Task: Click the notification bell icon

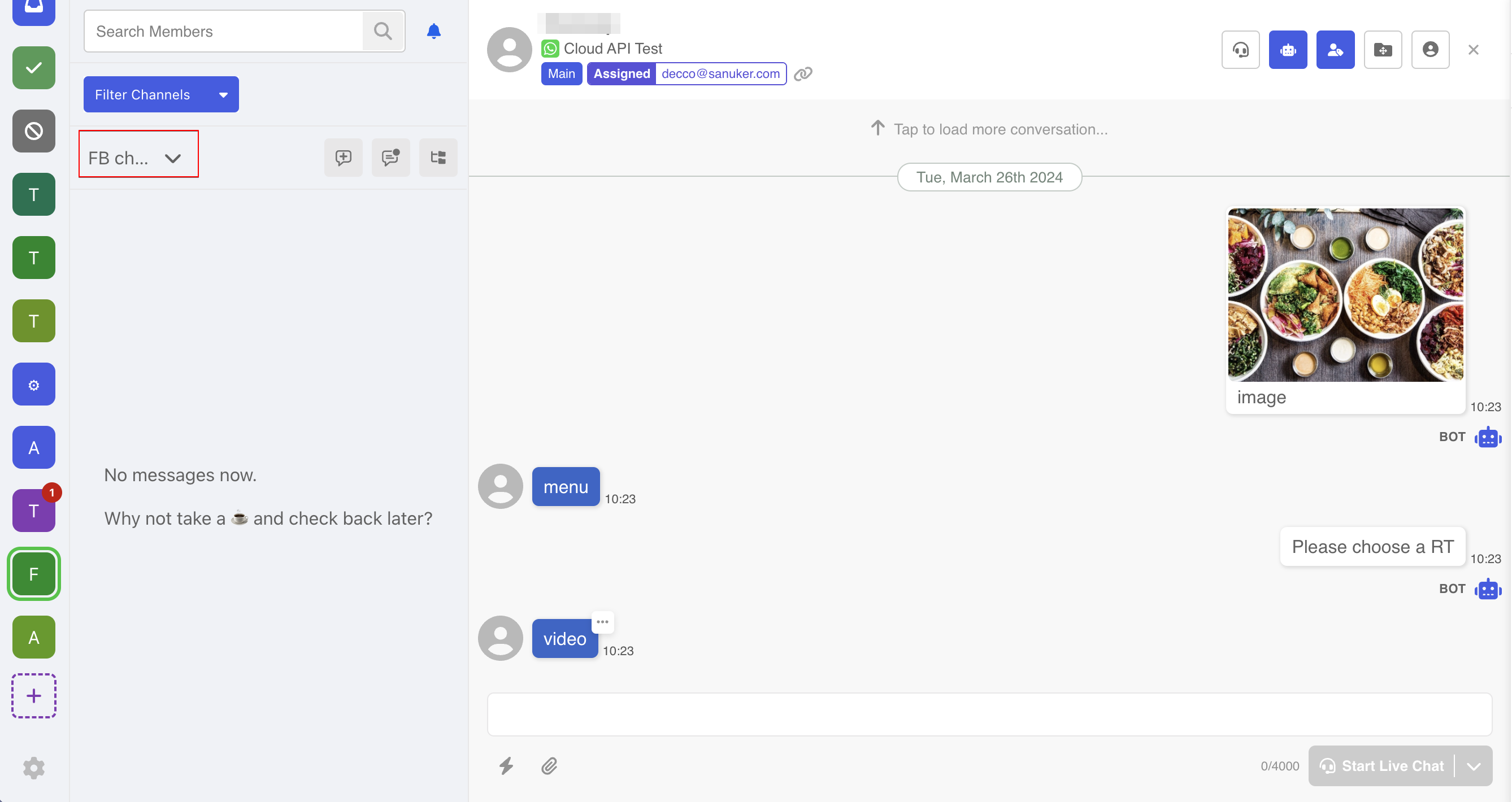Action: [433, 31]
